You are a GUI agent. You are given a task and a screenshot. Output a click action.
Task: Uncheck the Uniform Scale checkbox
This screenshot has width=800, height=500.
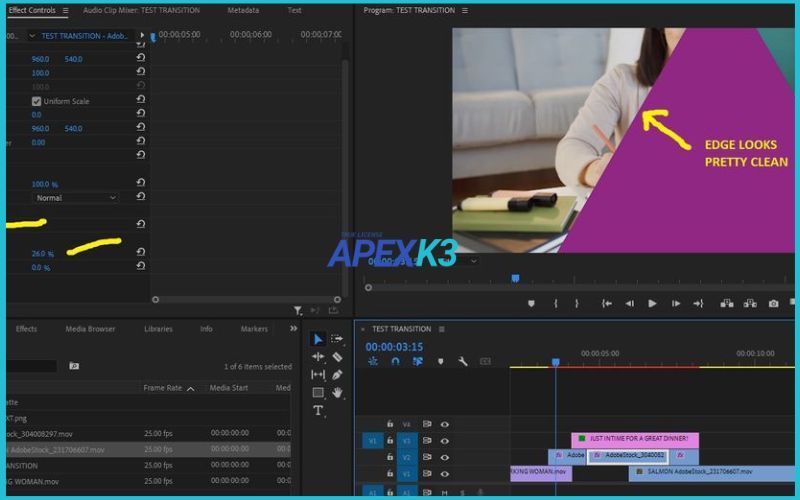(x=37, y=101)
